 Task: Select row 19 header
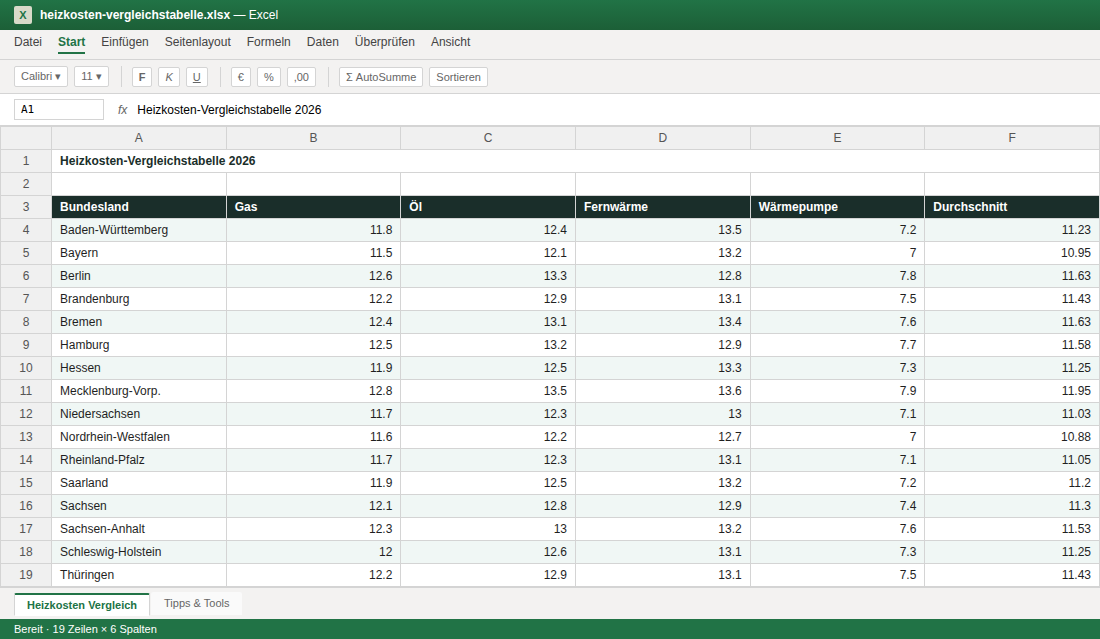coord(26,574)
